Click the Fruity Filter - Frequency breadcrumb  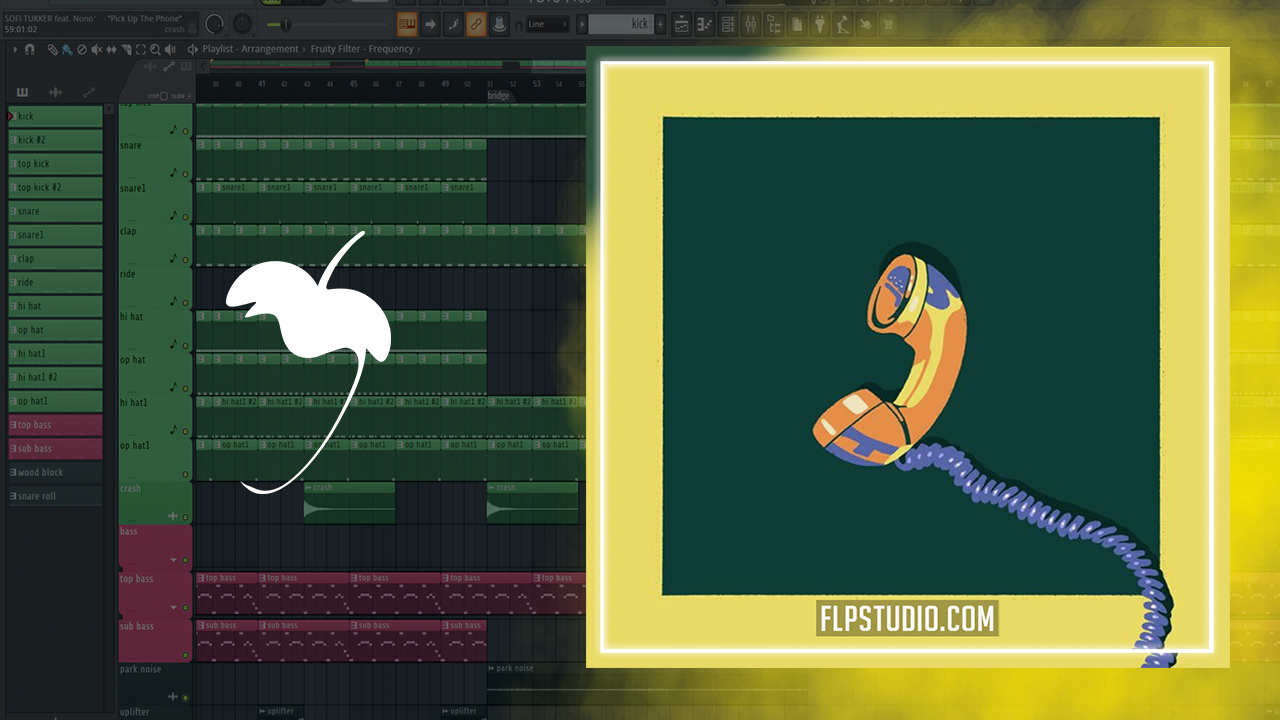tap(362, 49)
